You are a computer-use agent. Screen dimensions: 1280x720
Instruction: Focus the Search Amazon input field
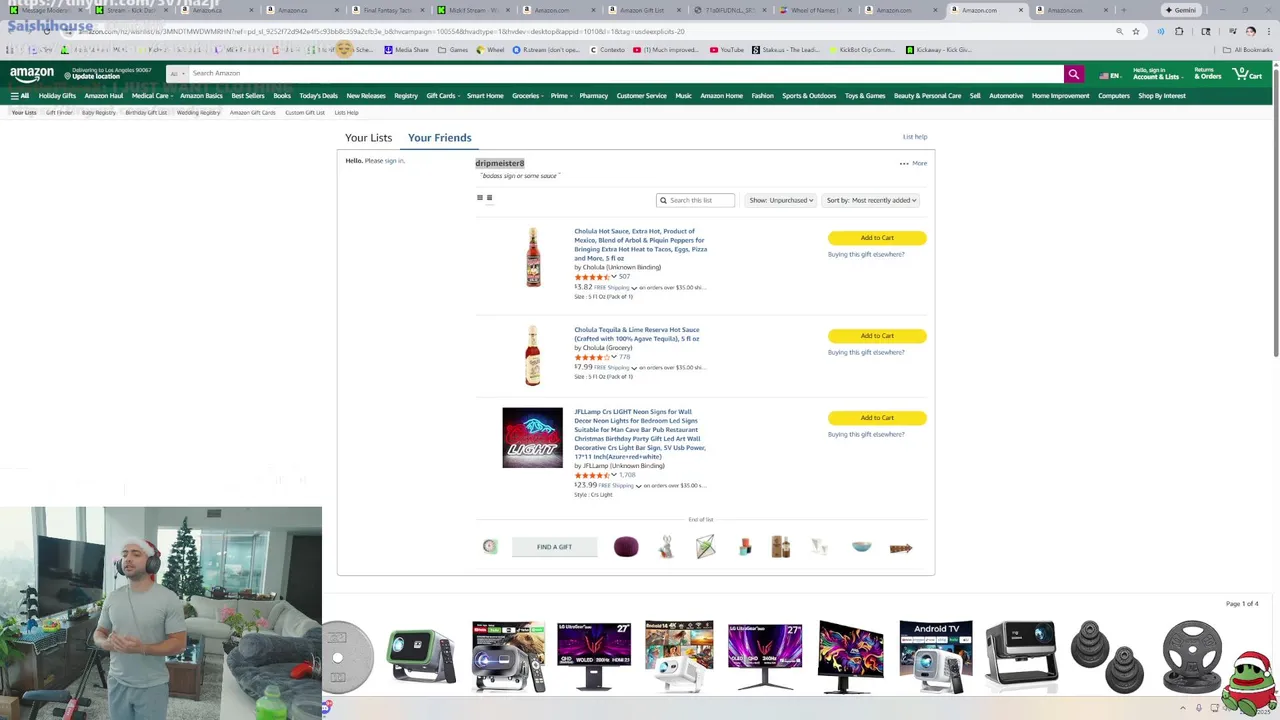tap(625, 74)
